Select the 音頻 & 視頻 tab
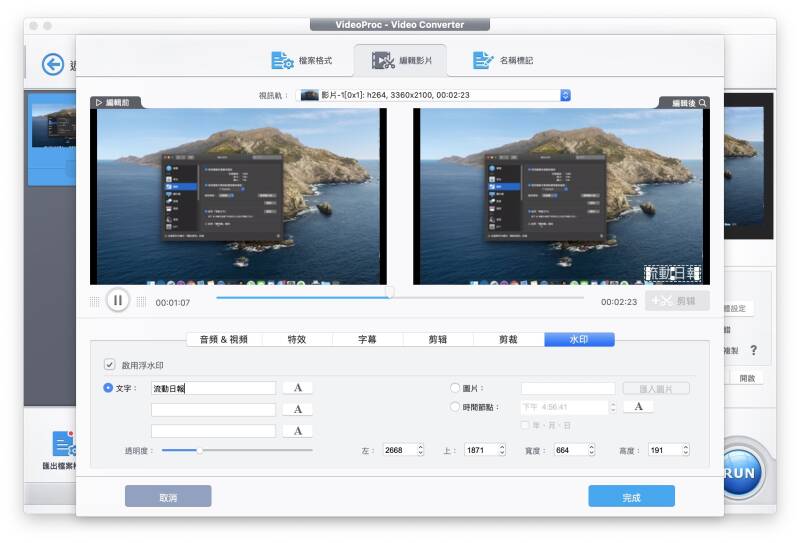The image size is (800, 543). click(x=223, y=339)
